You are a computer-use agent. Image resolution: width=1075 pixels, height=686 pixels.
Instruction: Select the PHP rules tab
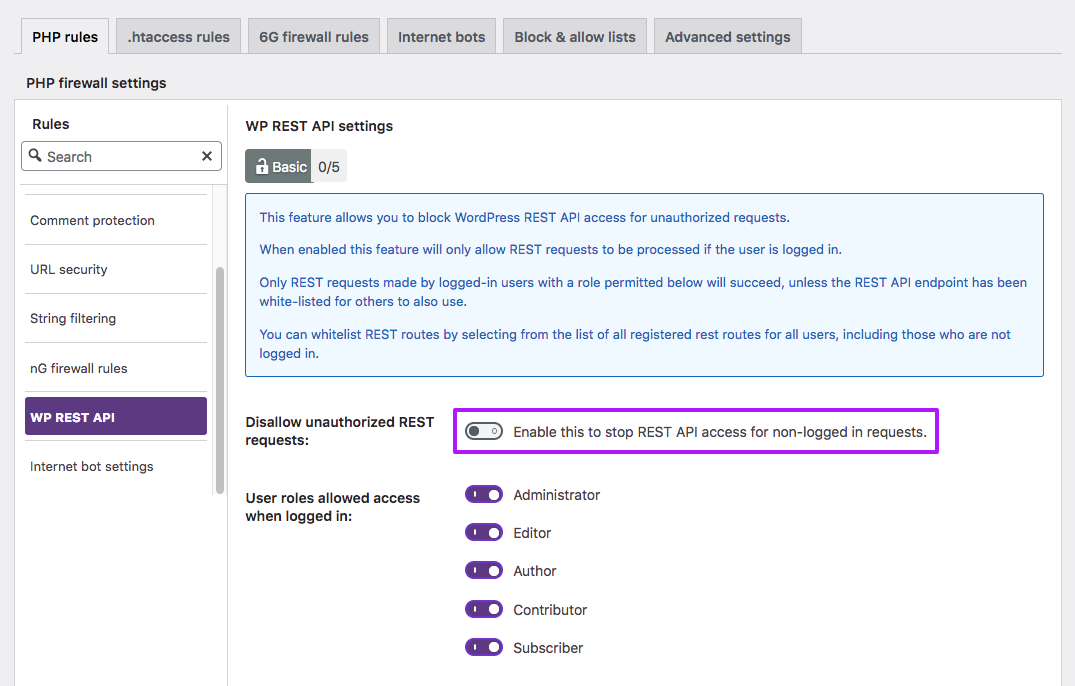point(65,37)
